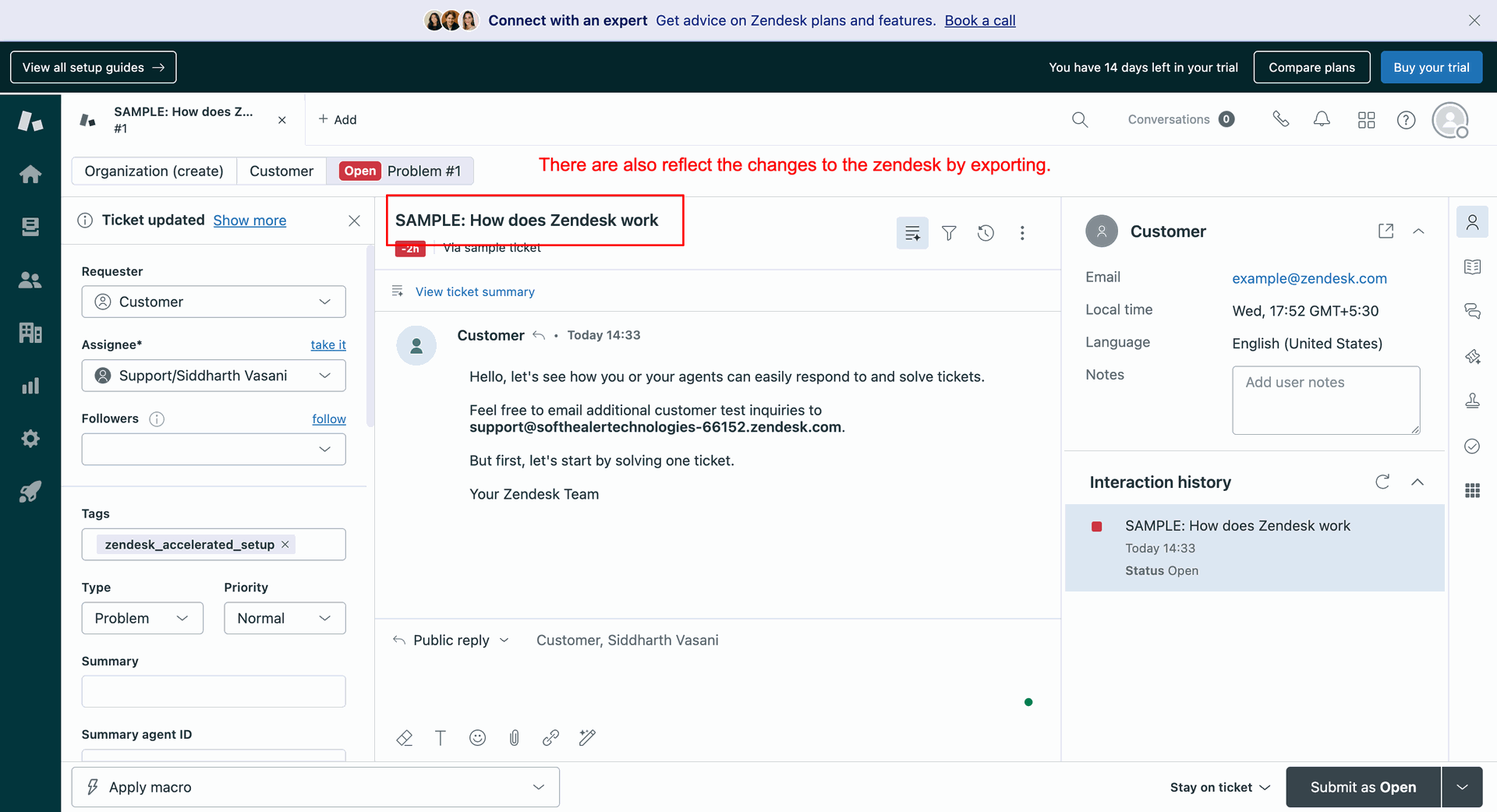Collapse the Interaction history section
The height and width of the screenshot is (812, 1497).
coord(1417,482)
